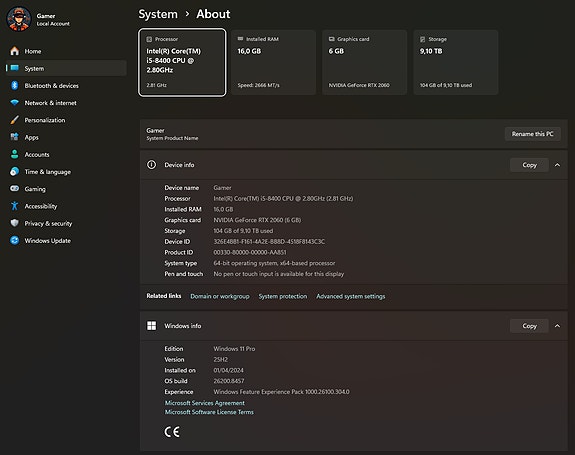Open the Accessibility icon

pos(15,206)
